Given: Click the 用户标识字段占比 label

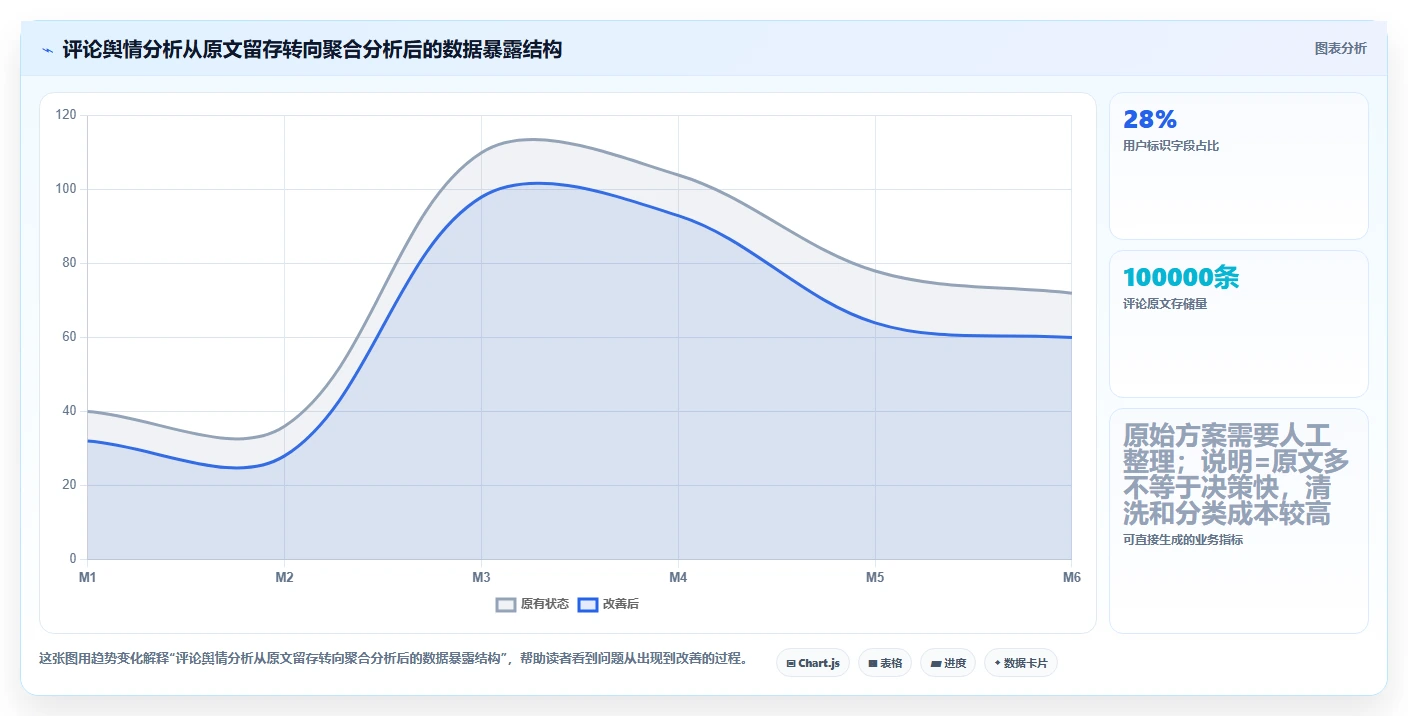Looking at the screenshot, I should point(1171,146).
